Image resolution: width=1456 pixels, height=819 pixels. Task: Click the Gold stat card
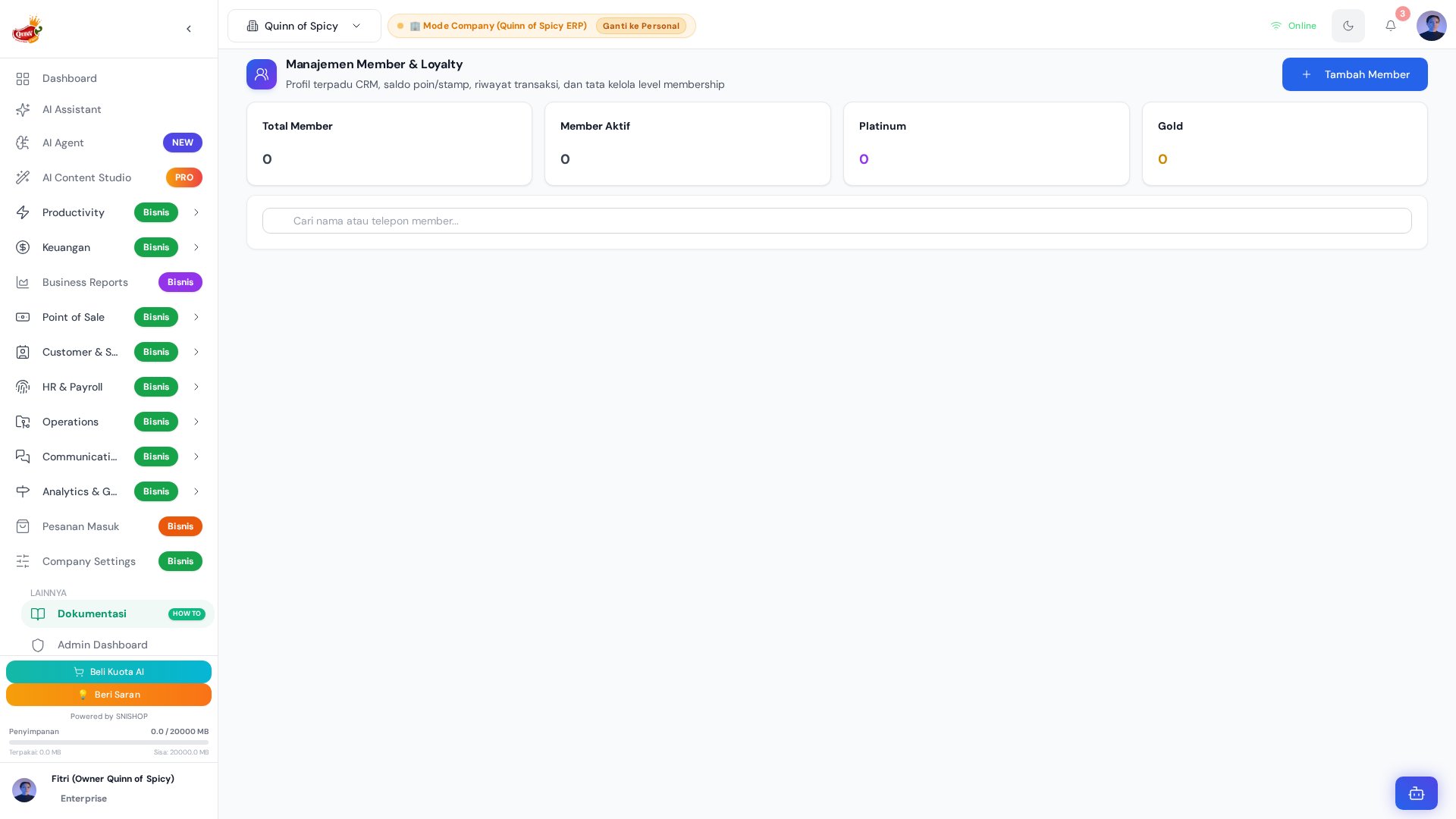click(1285, 144)
